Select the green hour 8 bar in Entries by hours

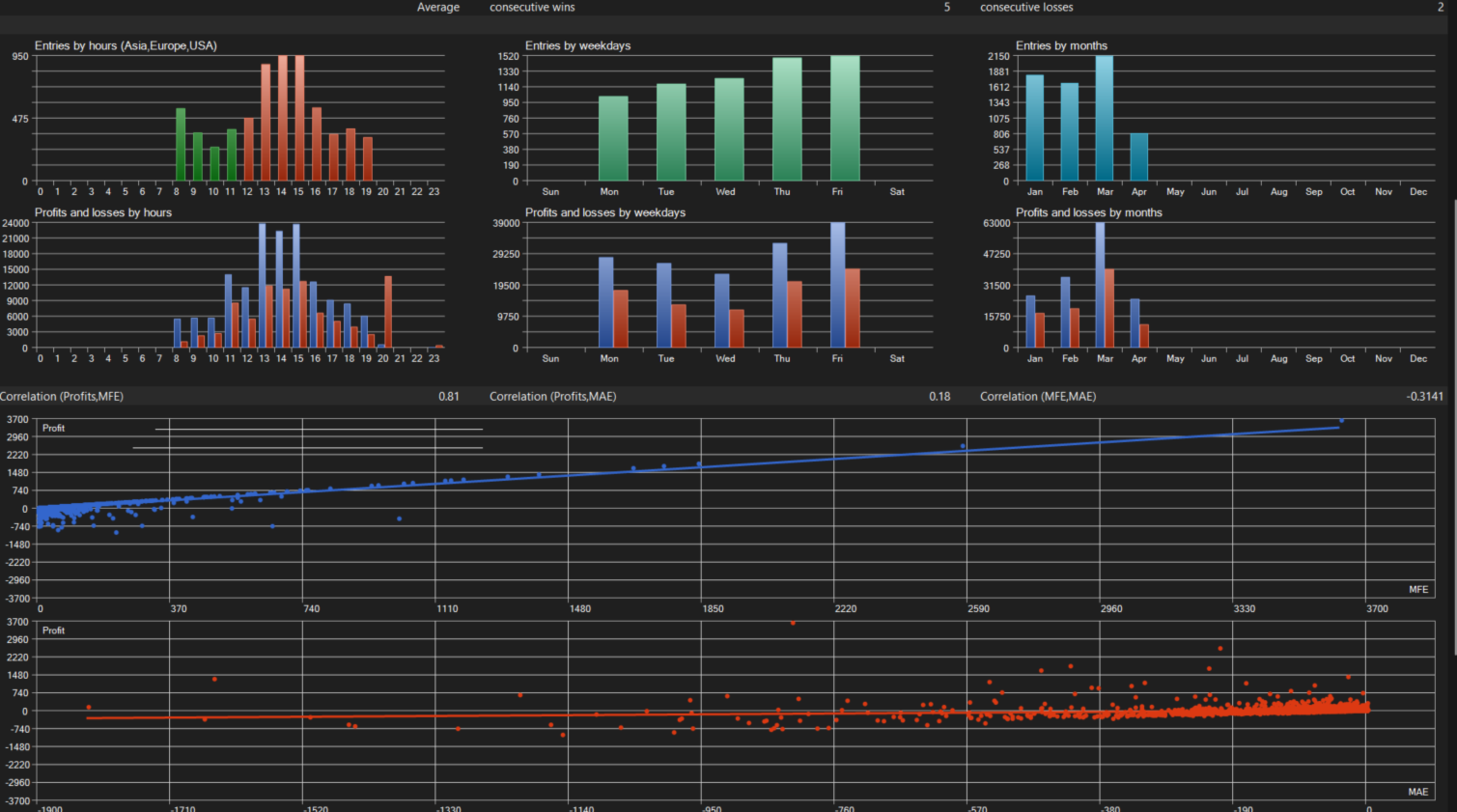click(181, 145)
